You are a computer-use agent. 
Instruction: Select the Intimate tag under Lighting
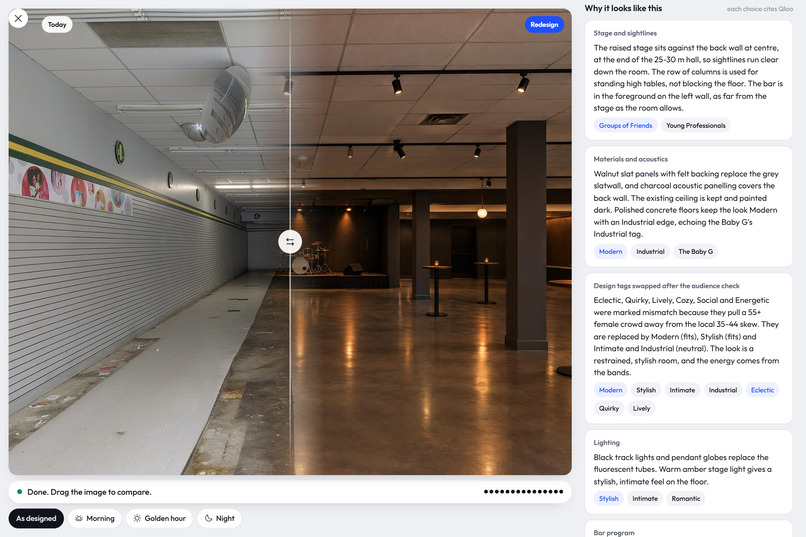pyautogui.click(x=645, y=498)
